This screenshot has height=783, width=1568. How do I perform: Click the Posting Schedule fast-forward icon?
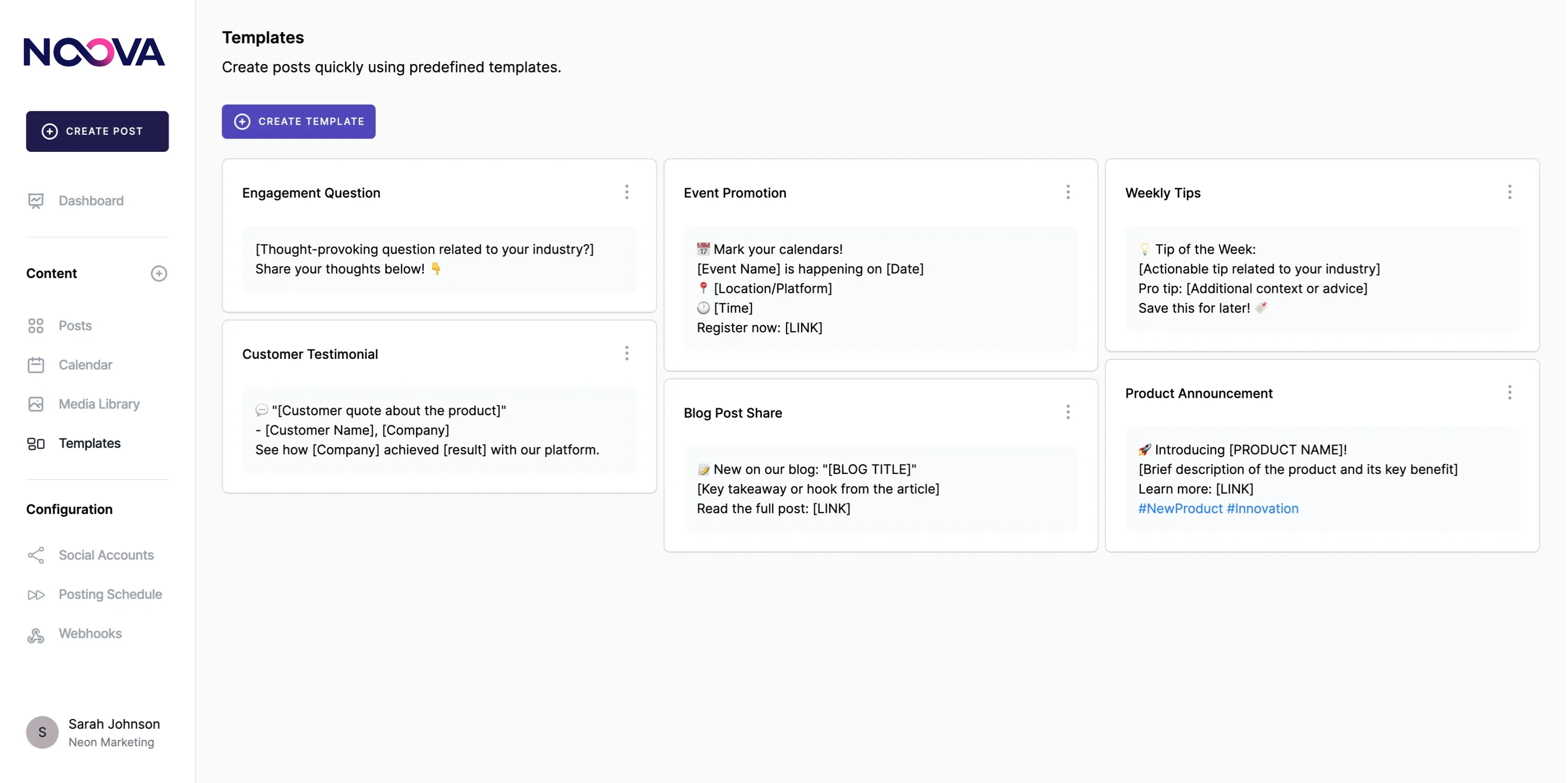point(36,594)
